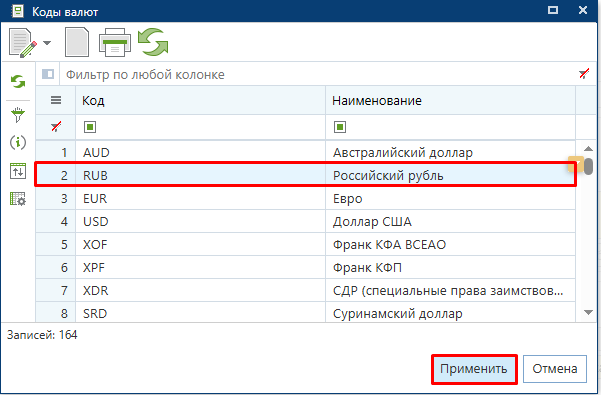The image size is (601, 395).
Task: Click the scrollbar up arrow
Action: [x=588, y=148]
